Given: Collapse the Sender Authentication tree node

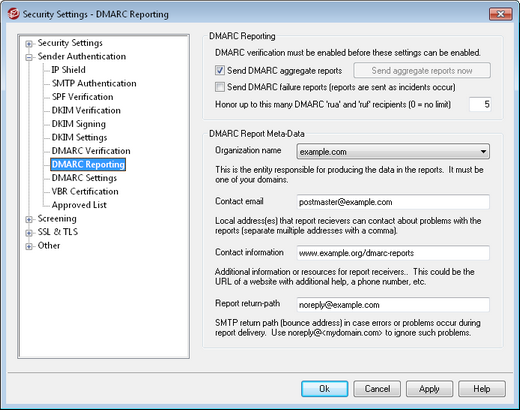Looking at the screenshot, I should click(x=29, y=57).
